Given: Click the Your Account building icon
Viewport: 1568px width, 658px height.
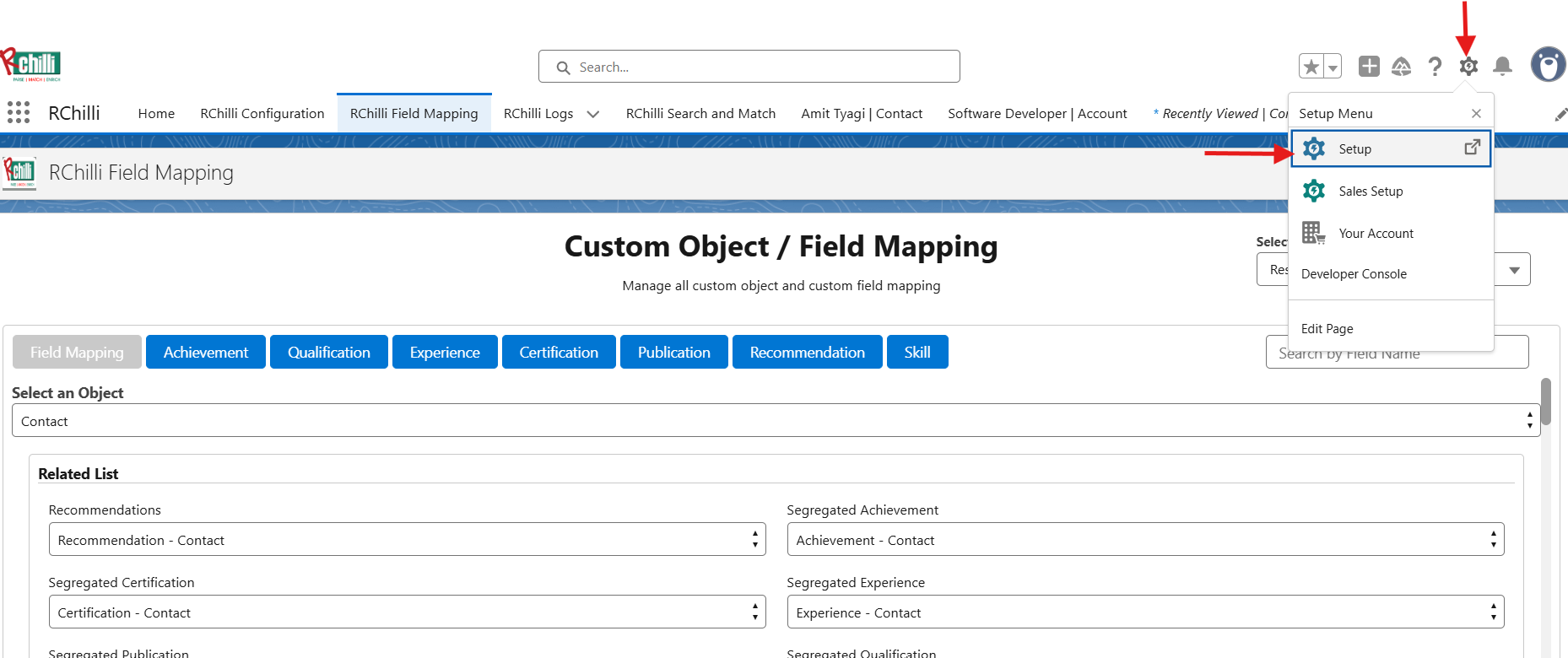Looking at the screenshot, I should pos(1314,233).
